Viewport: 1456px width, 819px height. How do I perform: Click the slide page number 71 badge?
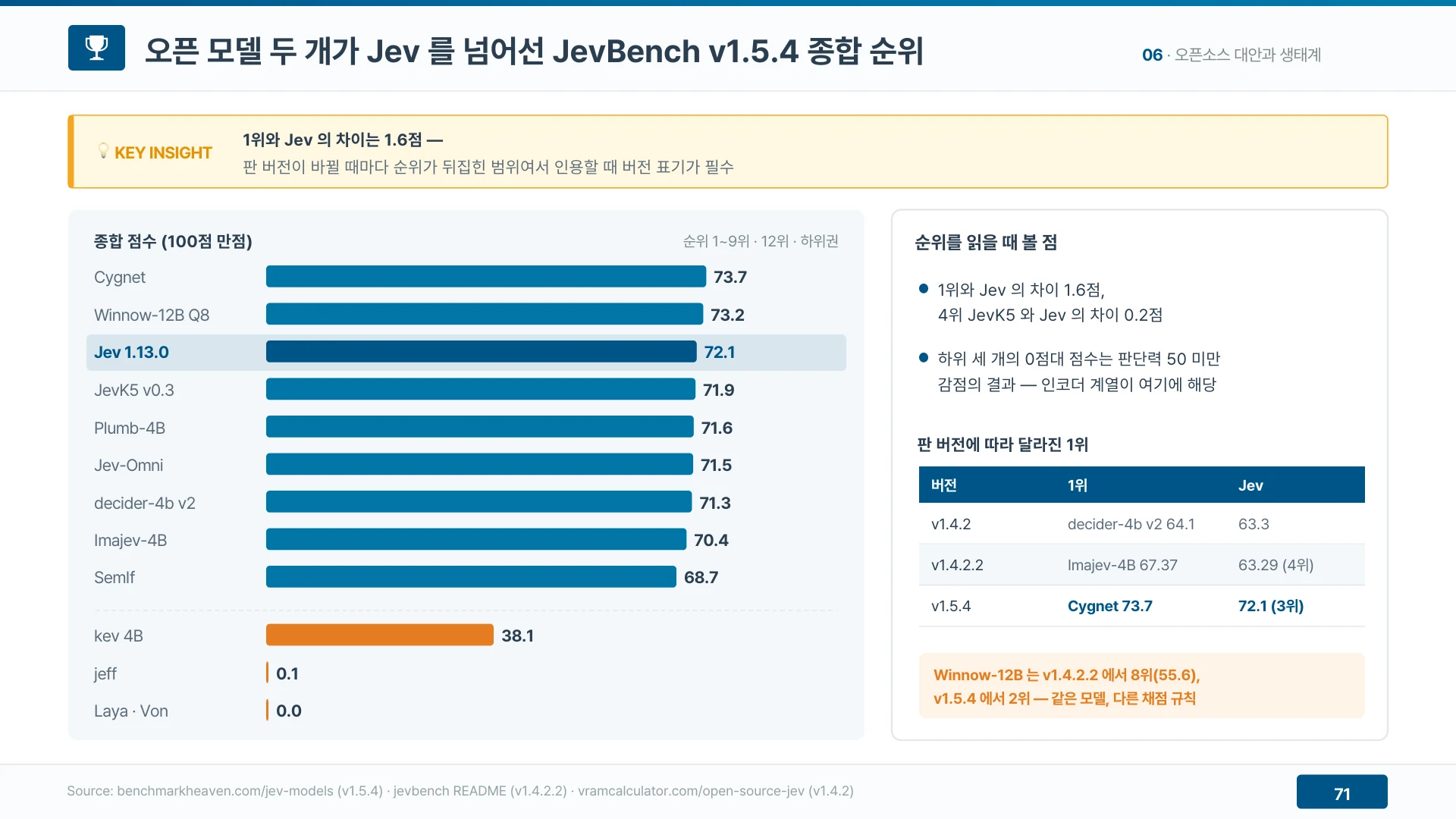1341,792
